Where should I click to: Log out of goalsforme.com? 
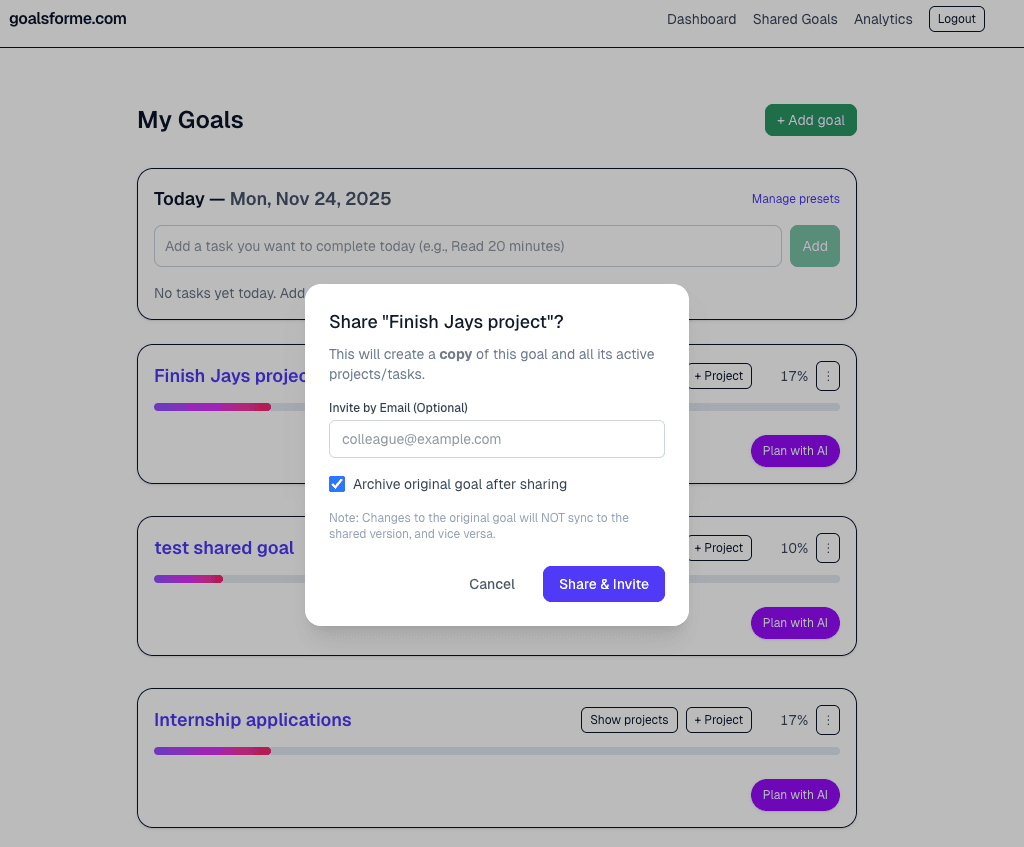pyautogui.click(x=956, y=18)
